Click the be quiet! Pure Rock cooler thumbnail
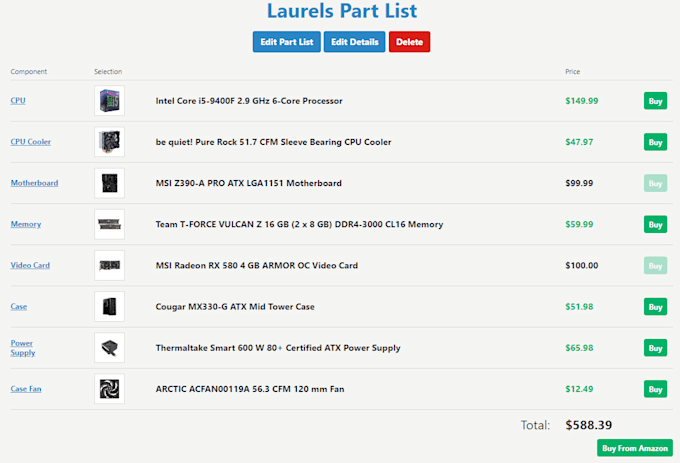680x463 pixels. tap(109, 142)
